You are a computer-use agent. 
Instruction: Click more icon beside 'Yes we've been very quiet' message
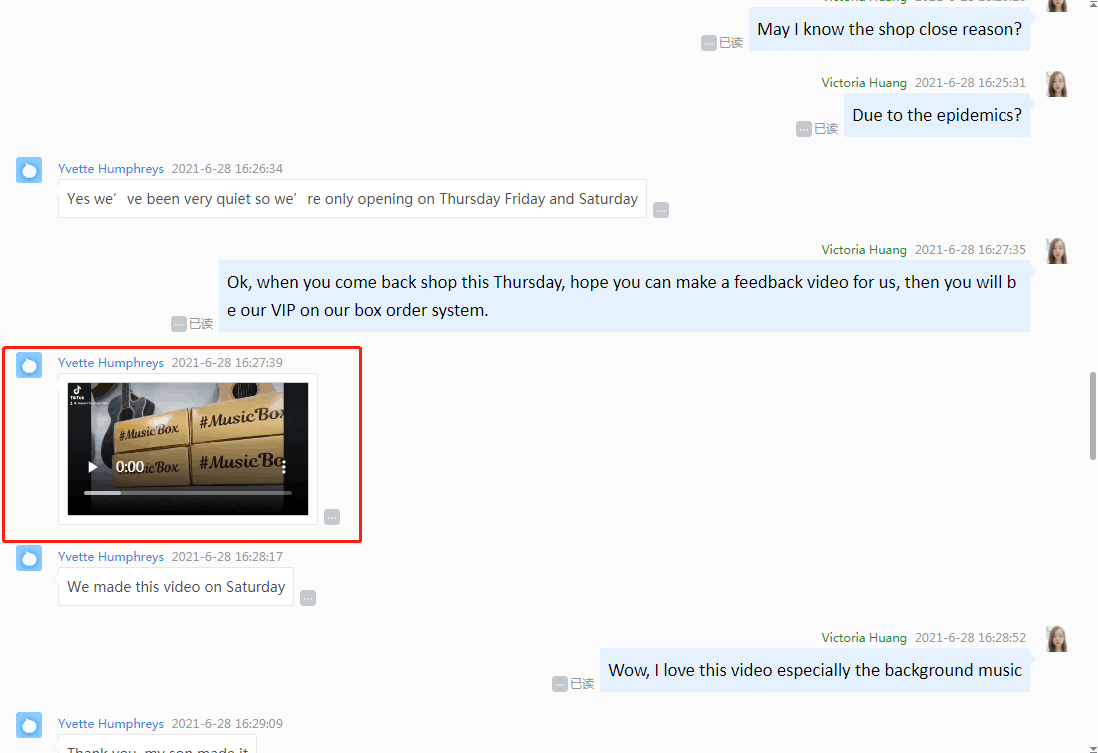[661, 210]
